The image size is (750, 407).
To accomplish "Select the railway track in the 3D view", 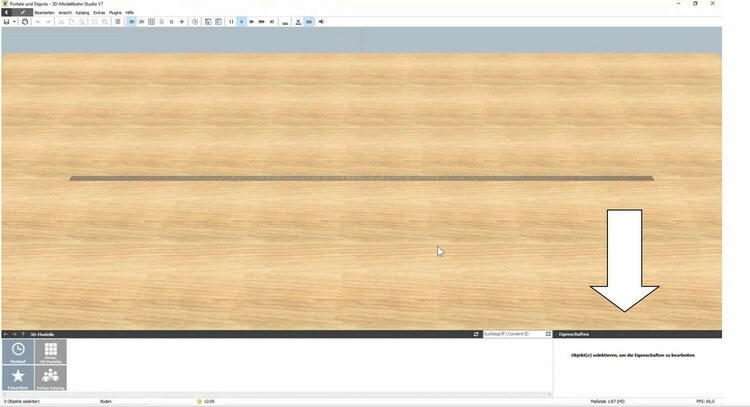I will pyautogui.click(x=362, y=178).
